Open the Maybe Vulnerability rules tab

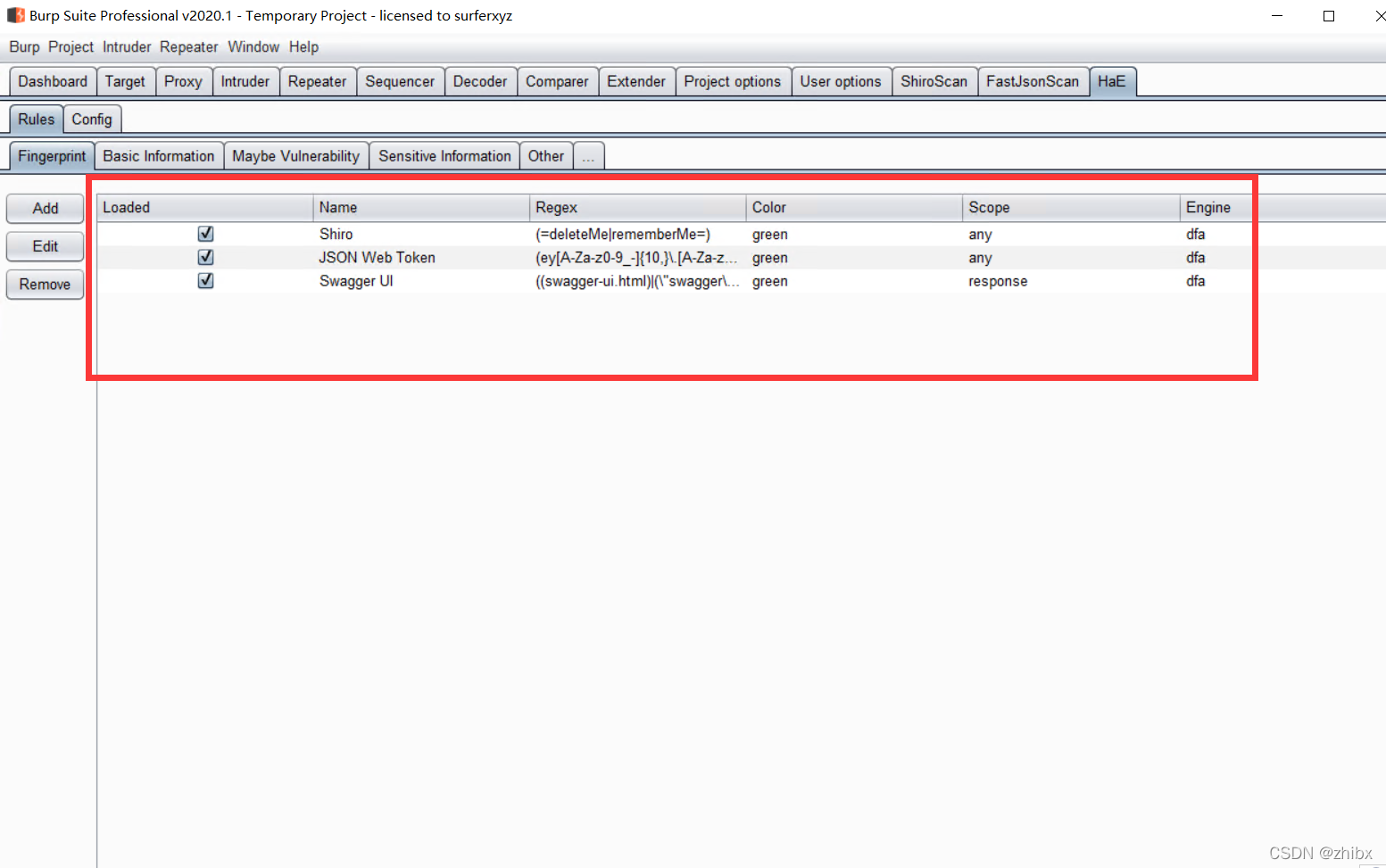point(296,156)
